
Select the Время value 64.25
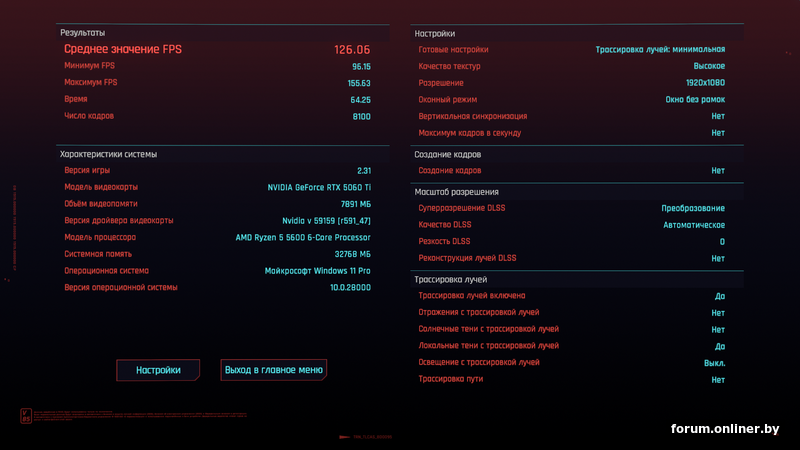tap(360, 100)
